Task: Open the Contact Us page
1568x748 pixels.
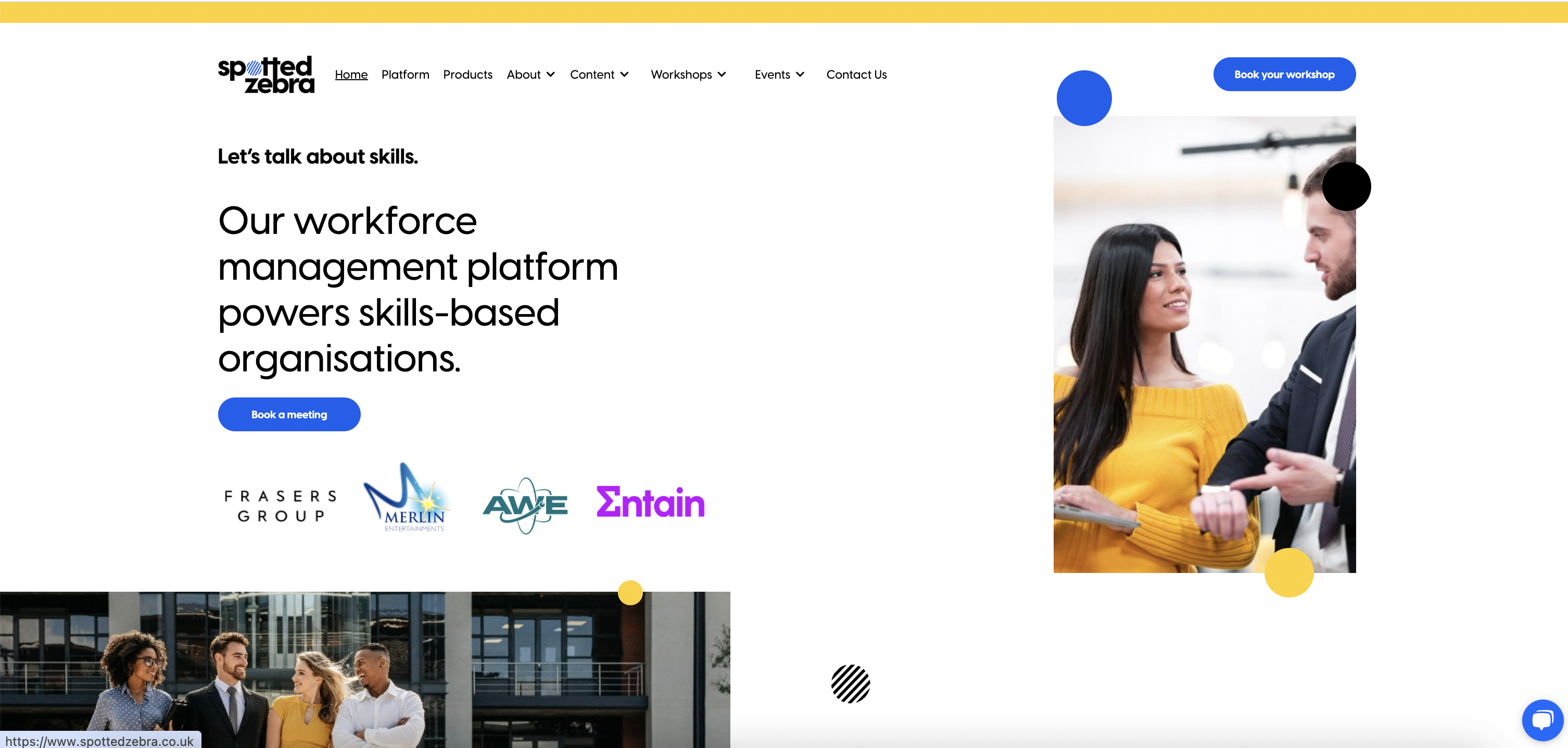Action: pyautogui.click(x=856, y=74)
